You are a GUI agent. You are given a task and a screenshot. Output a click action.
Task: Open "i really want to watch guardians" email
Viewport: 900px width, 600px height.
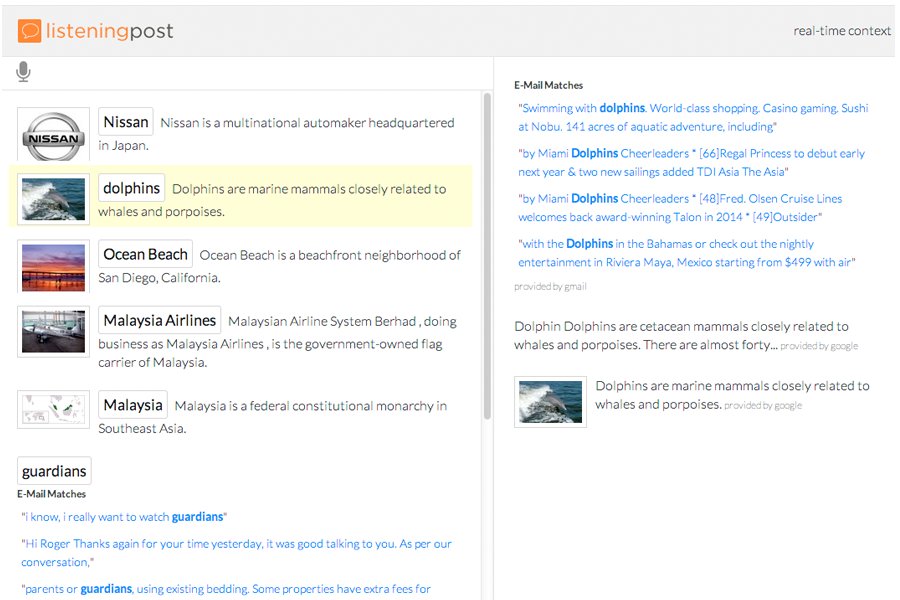[124, 517]
